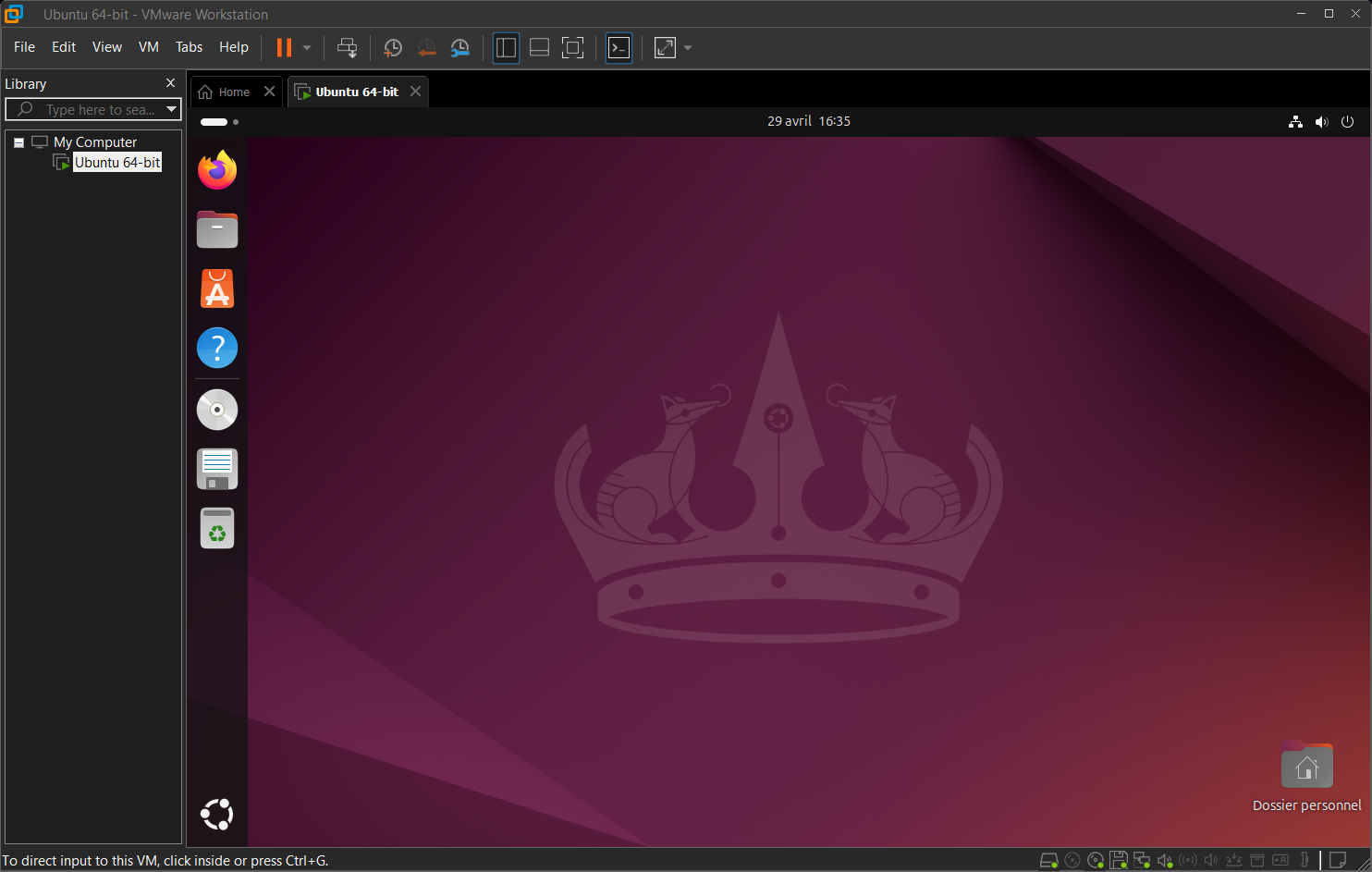This screenshot has width=1372, height=872.
Task: Open Firefox in the Ubuntu dock
Action: tap(217, 170)
